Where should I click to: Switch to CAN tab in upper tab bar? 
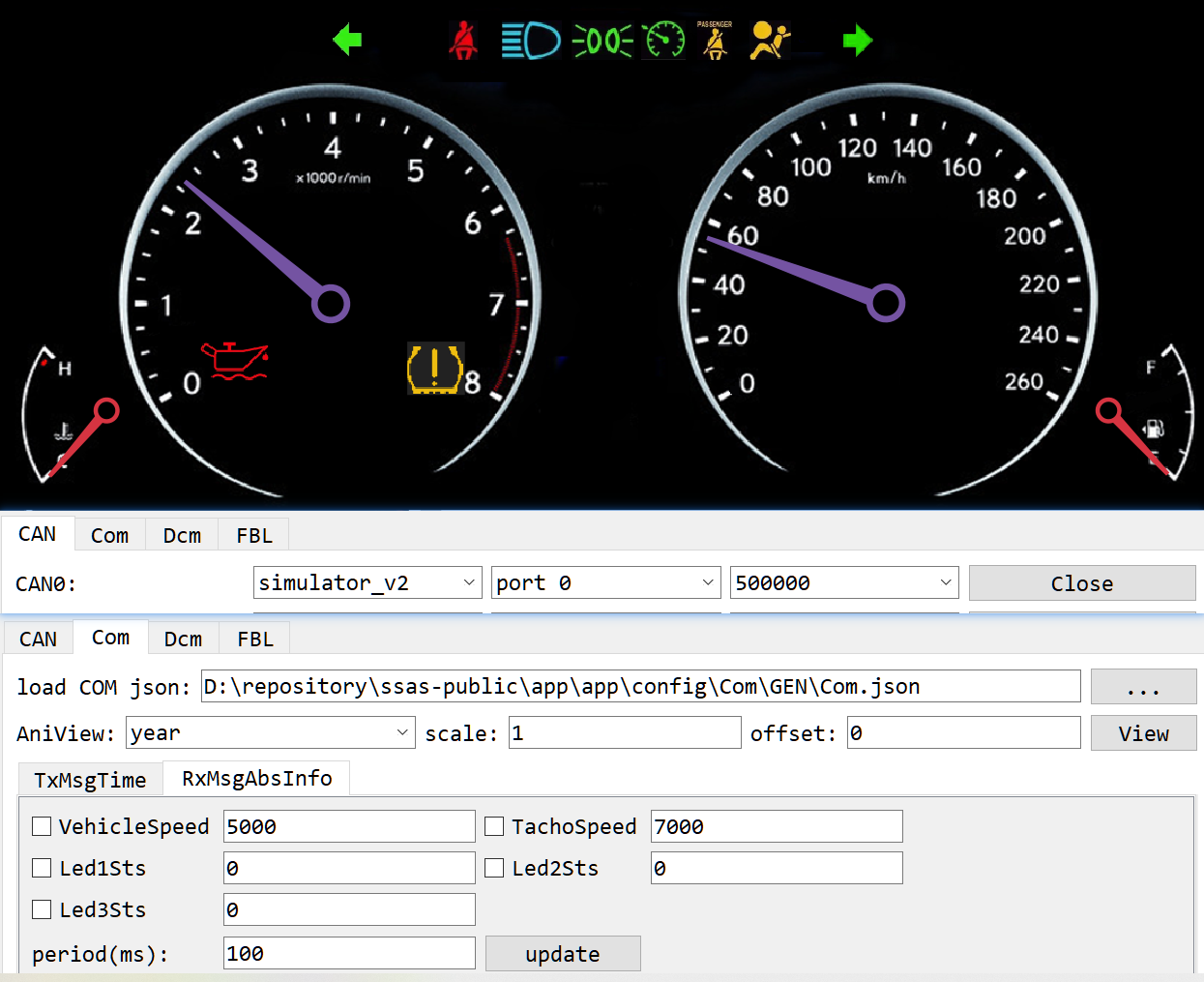(x=38, y=534)
